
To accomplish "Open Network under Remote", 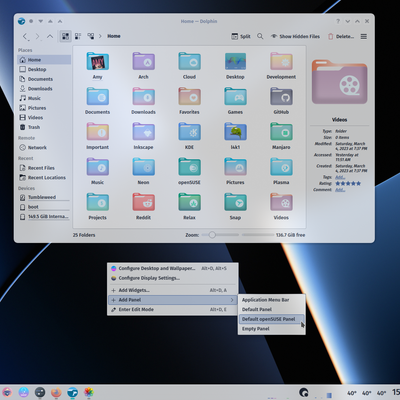I will [x=44, y=148].
